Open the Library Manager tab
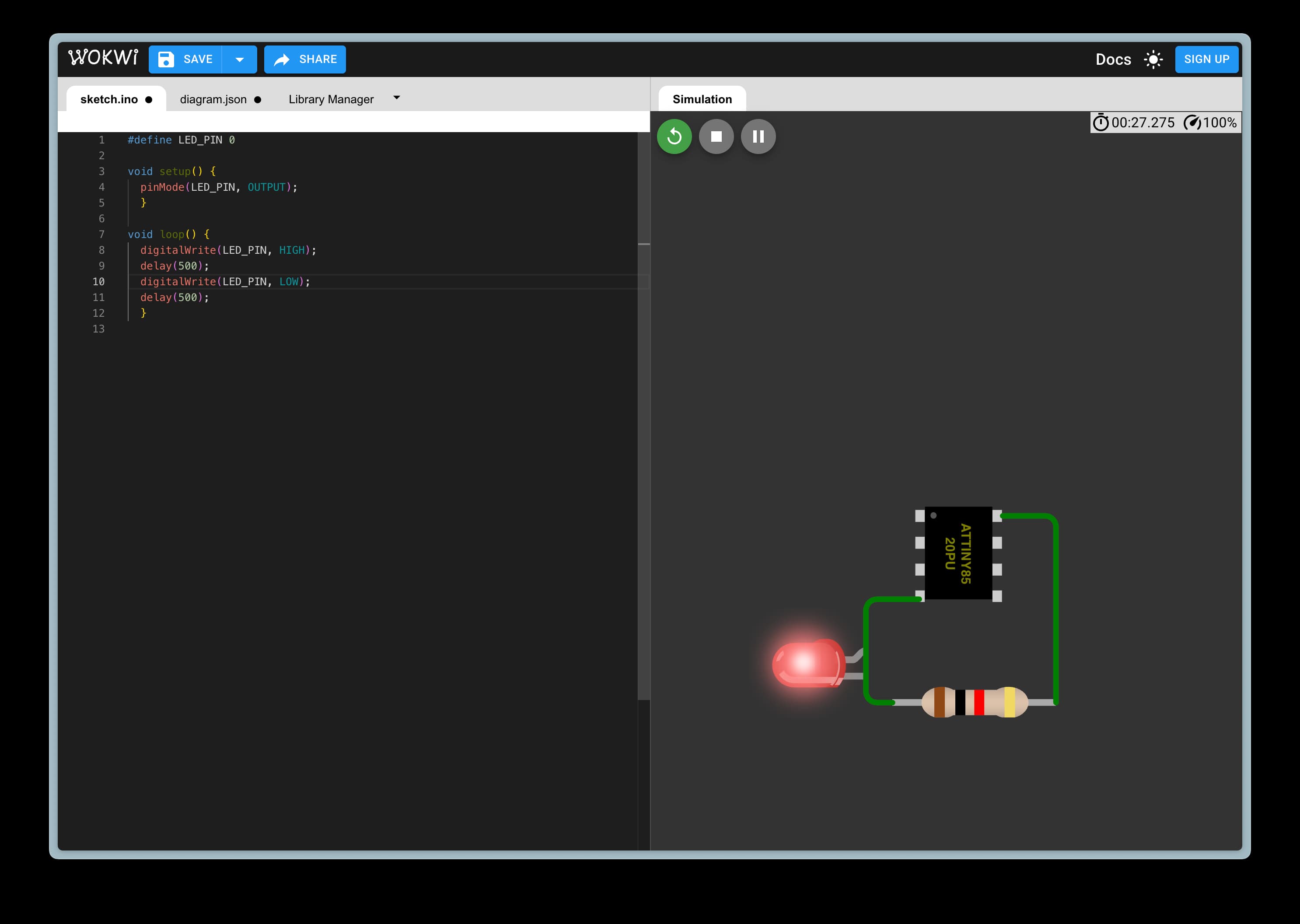 point(331,99)
